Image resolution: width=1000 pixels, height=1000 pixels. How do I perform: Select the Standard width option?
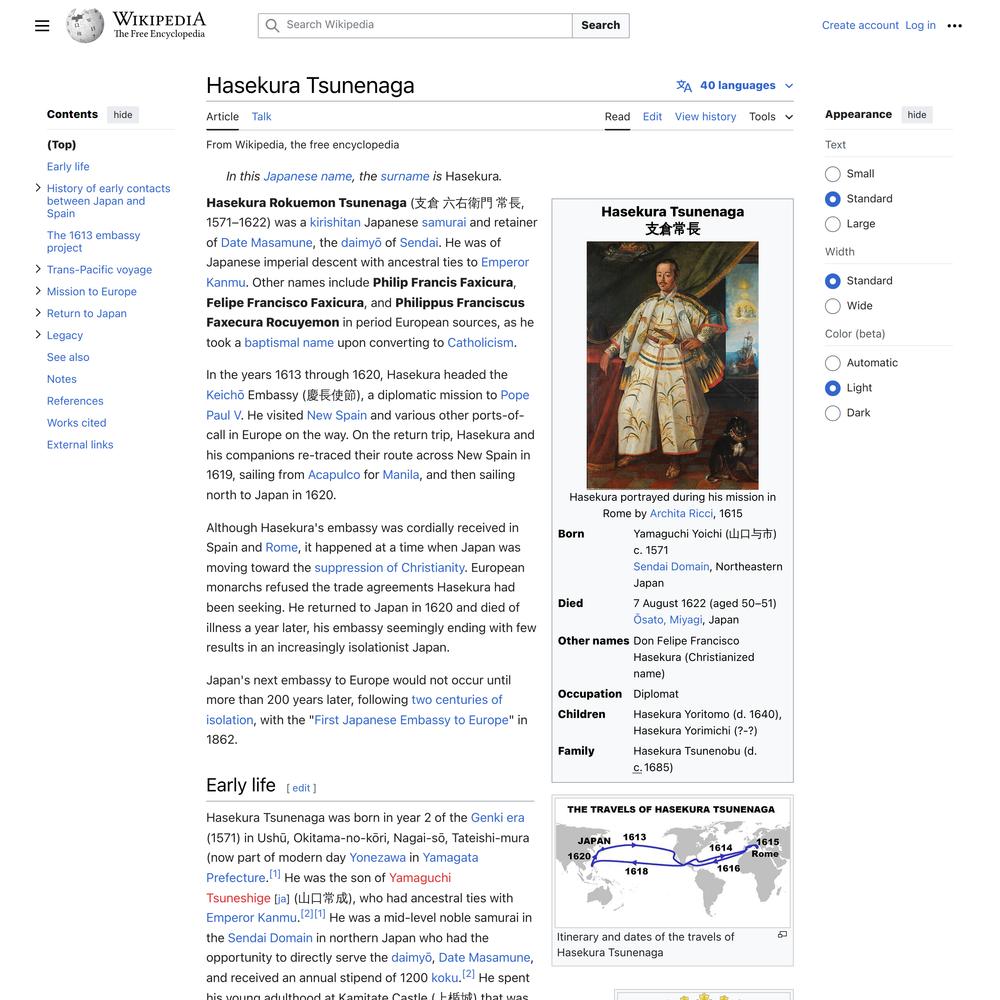click(832, 281)
